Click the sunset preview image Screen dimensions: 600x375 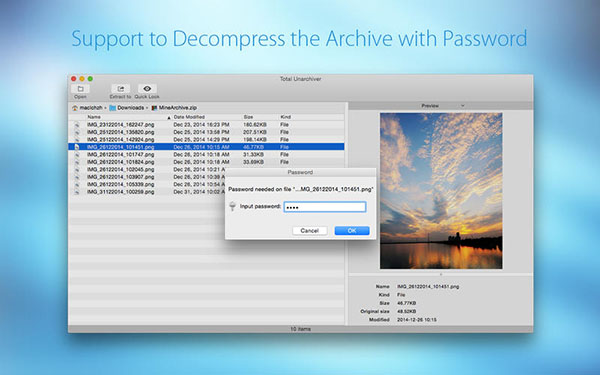[441, 191]
